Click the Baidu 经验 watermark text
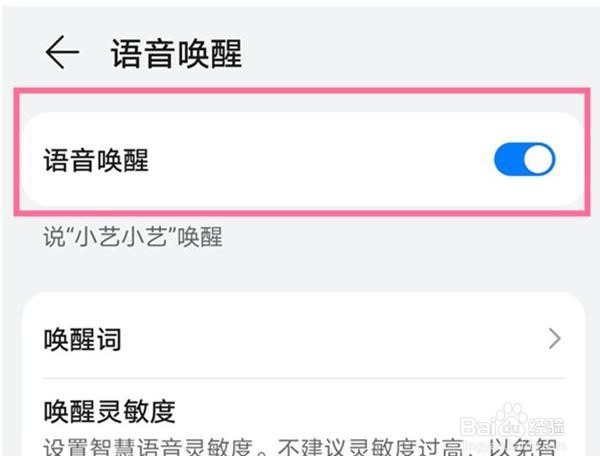This screenshot has width=600, height=467. pyautogui.click(x=546, y=426)
